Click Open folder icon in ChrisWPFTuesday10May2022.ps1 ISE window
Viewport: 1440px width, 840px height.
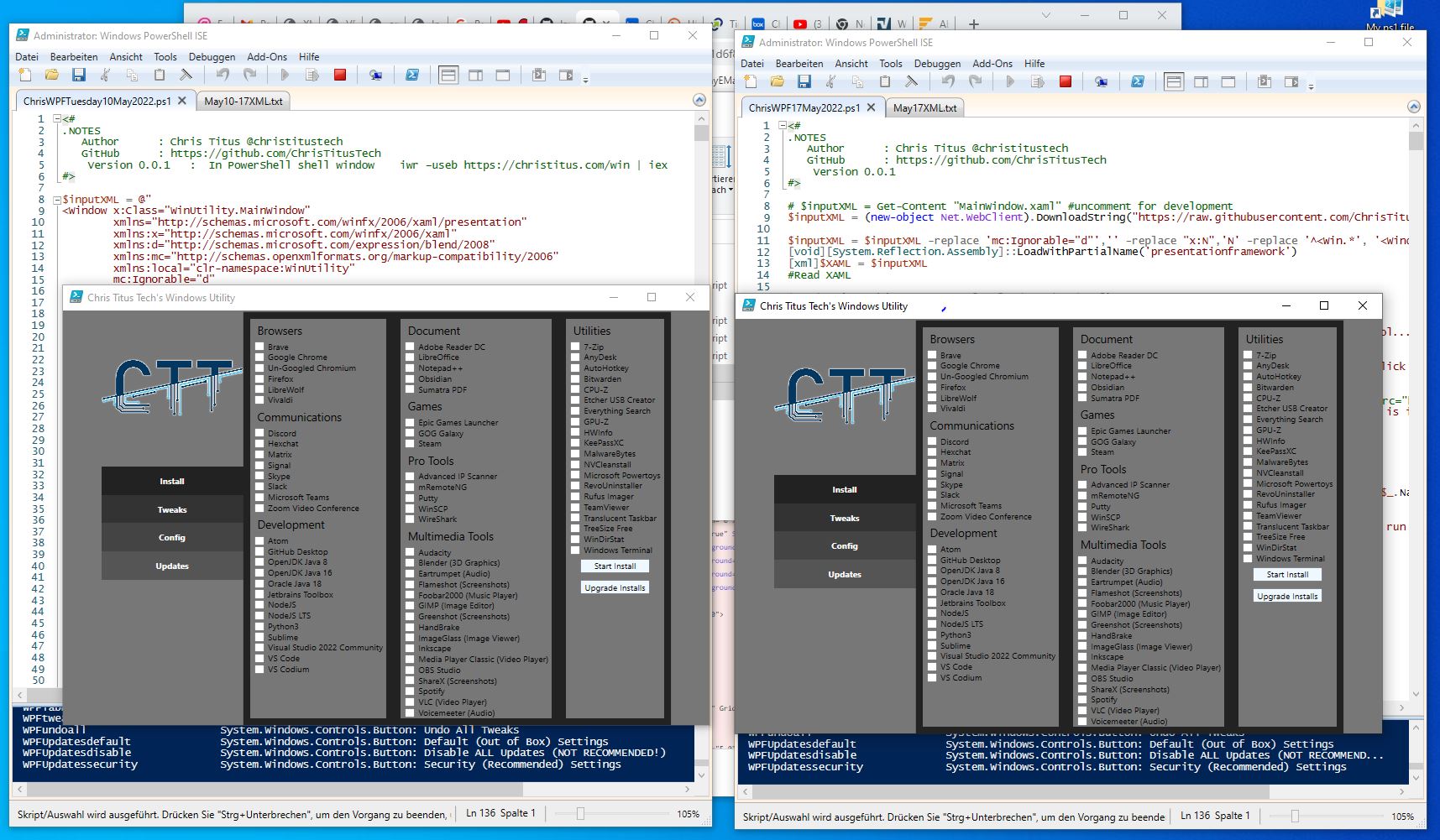click(x=52, y=76)
